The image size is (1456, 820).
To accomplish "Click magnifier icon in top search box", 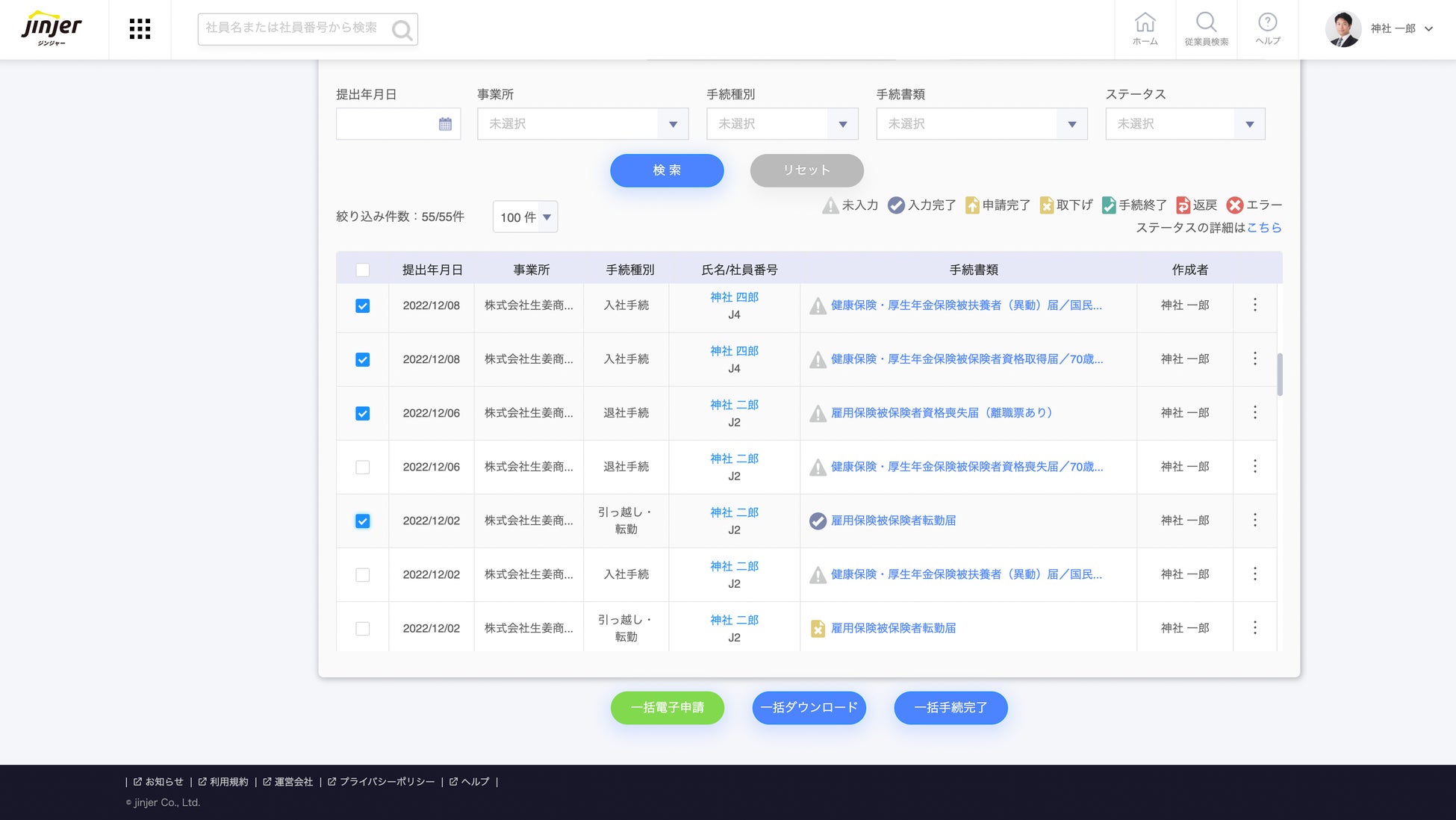I will [x=402, y=30].
